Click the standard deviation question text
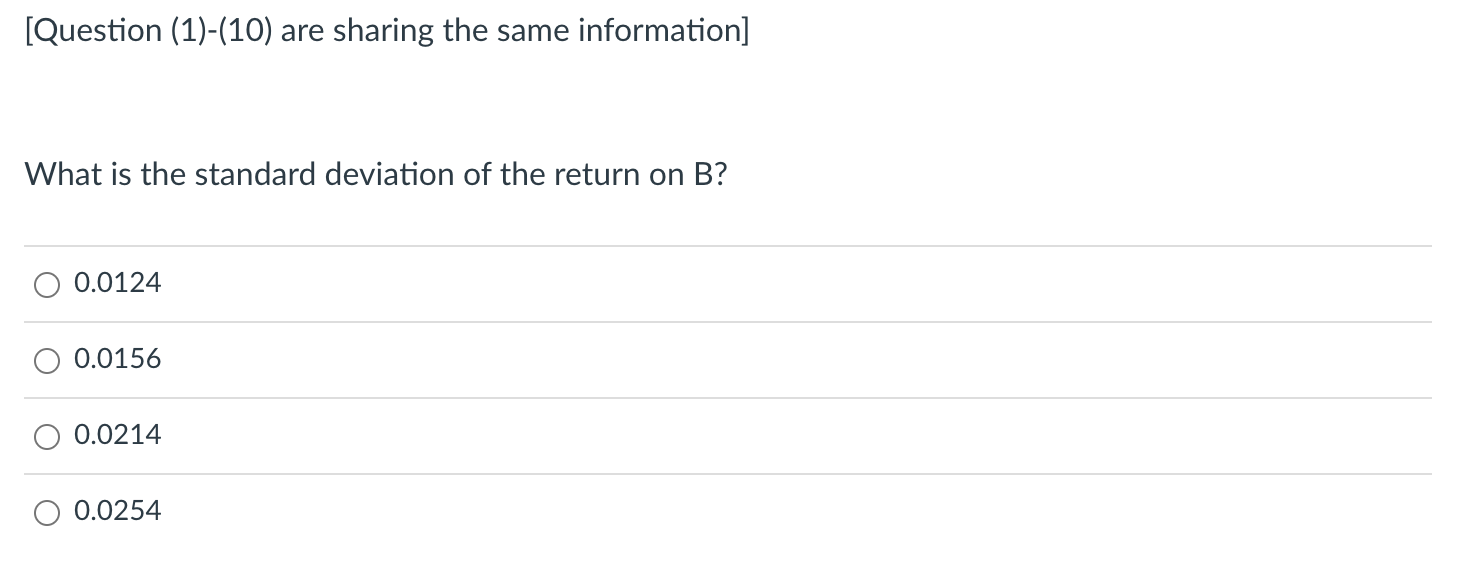The width and height of the screenshot is (1460, 564). click(x=376, y=175)
